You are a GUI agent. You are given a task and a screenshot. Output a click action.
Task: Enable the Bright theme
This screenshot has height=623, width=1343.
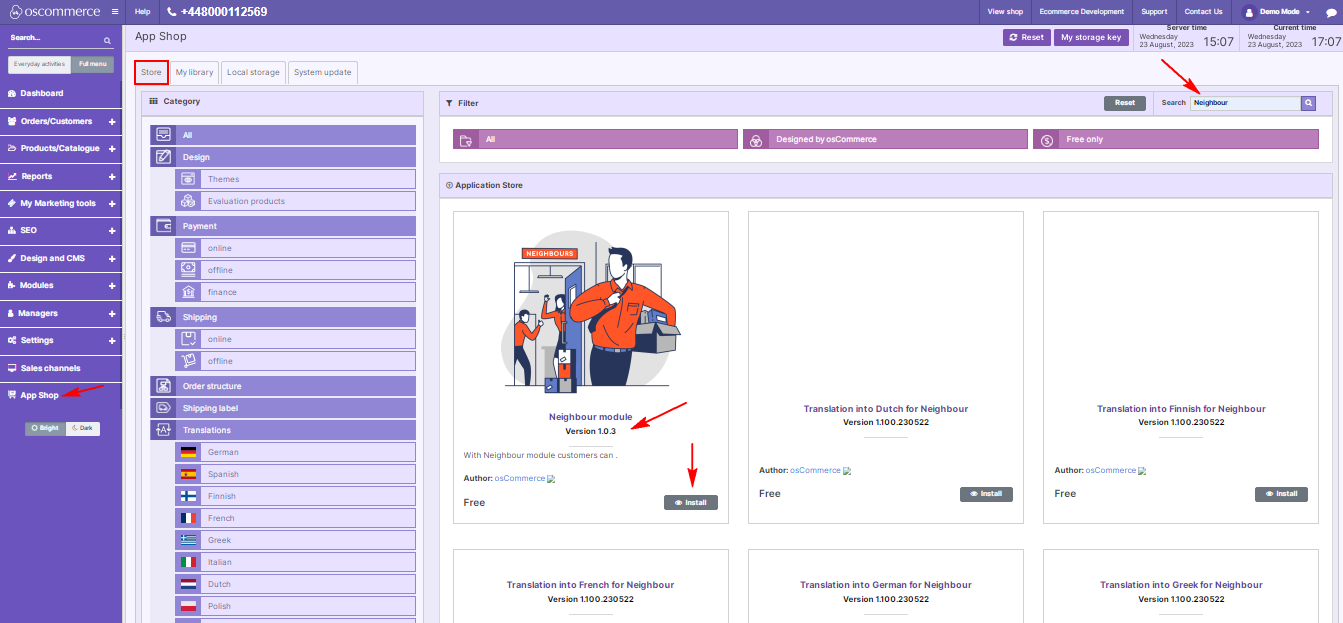click(x=45, y=428)
